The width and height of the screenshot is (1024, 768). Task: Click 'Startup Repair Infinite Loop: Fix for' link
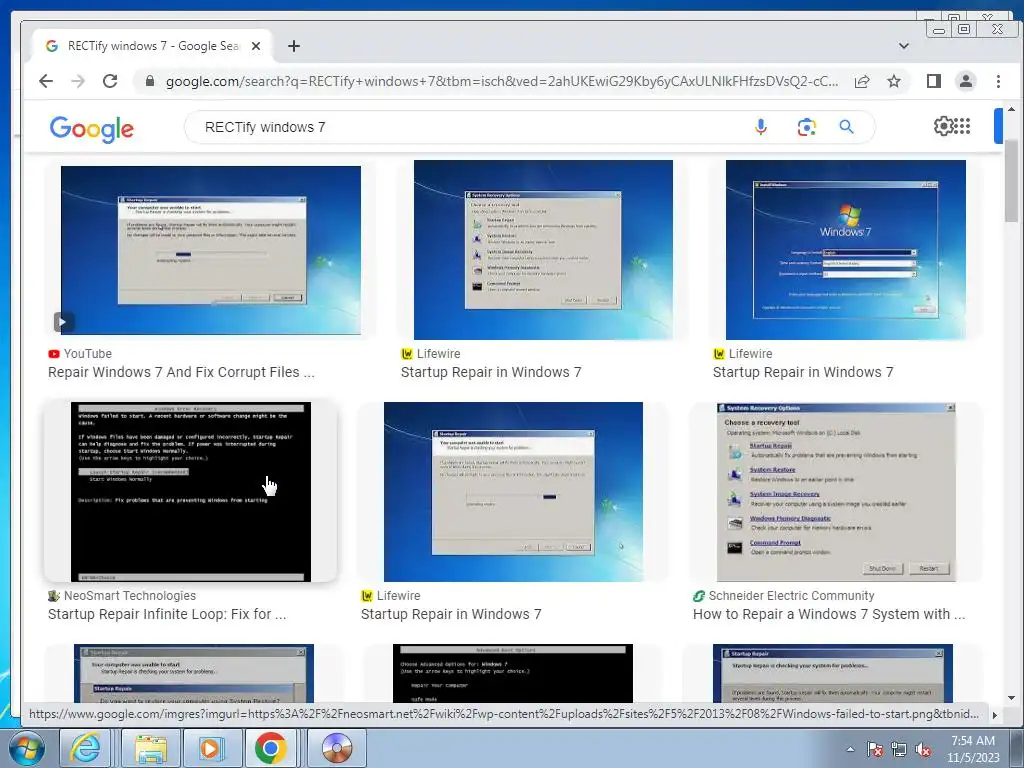tap(167, 615)
